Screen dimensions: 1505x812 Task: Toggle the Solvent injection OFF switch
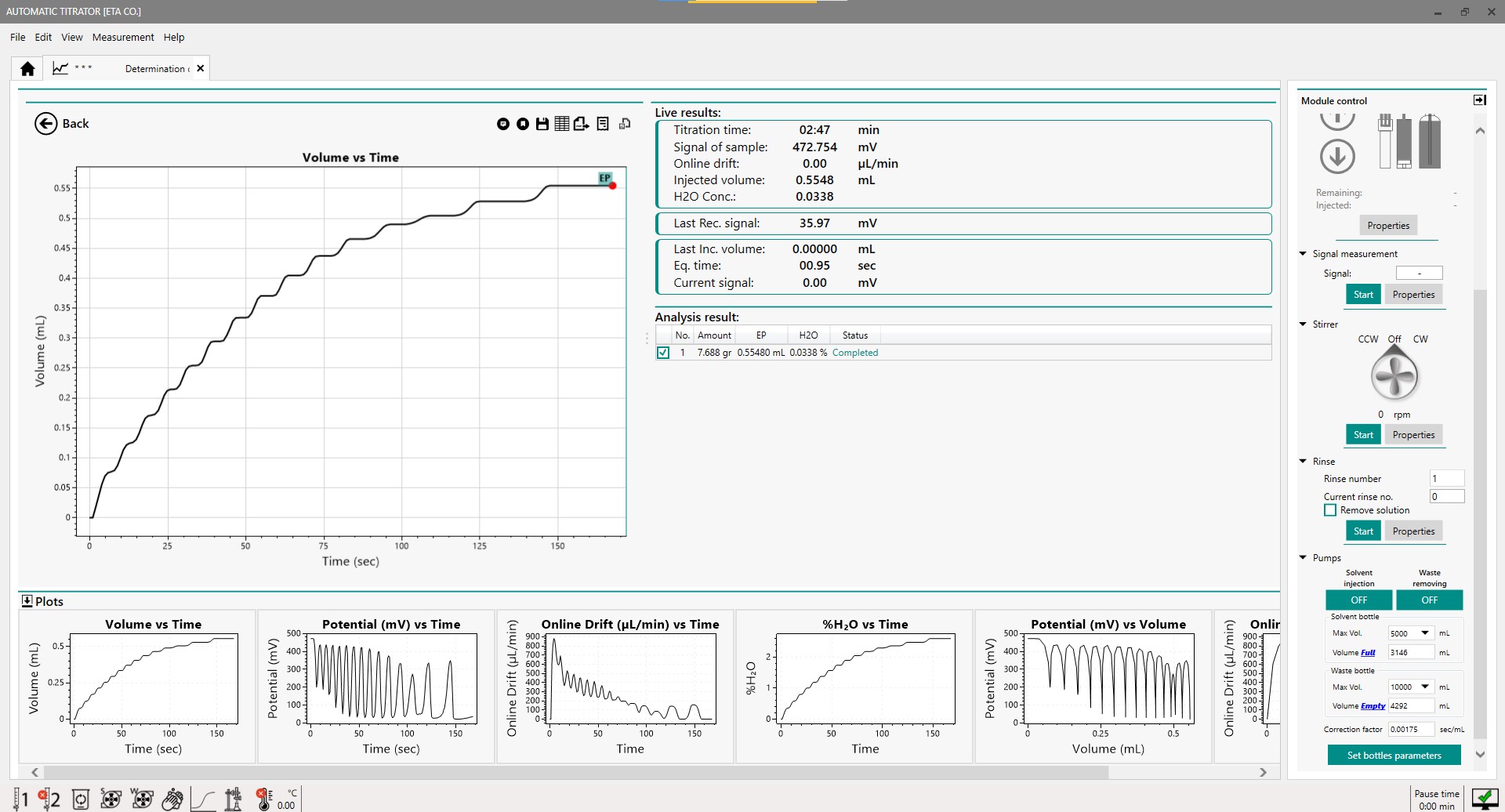1358,600
